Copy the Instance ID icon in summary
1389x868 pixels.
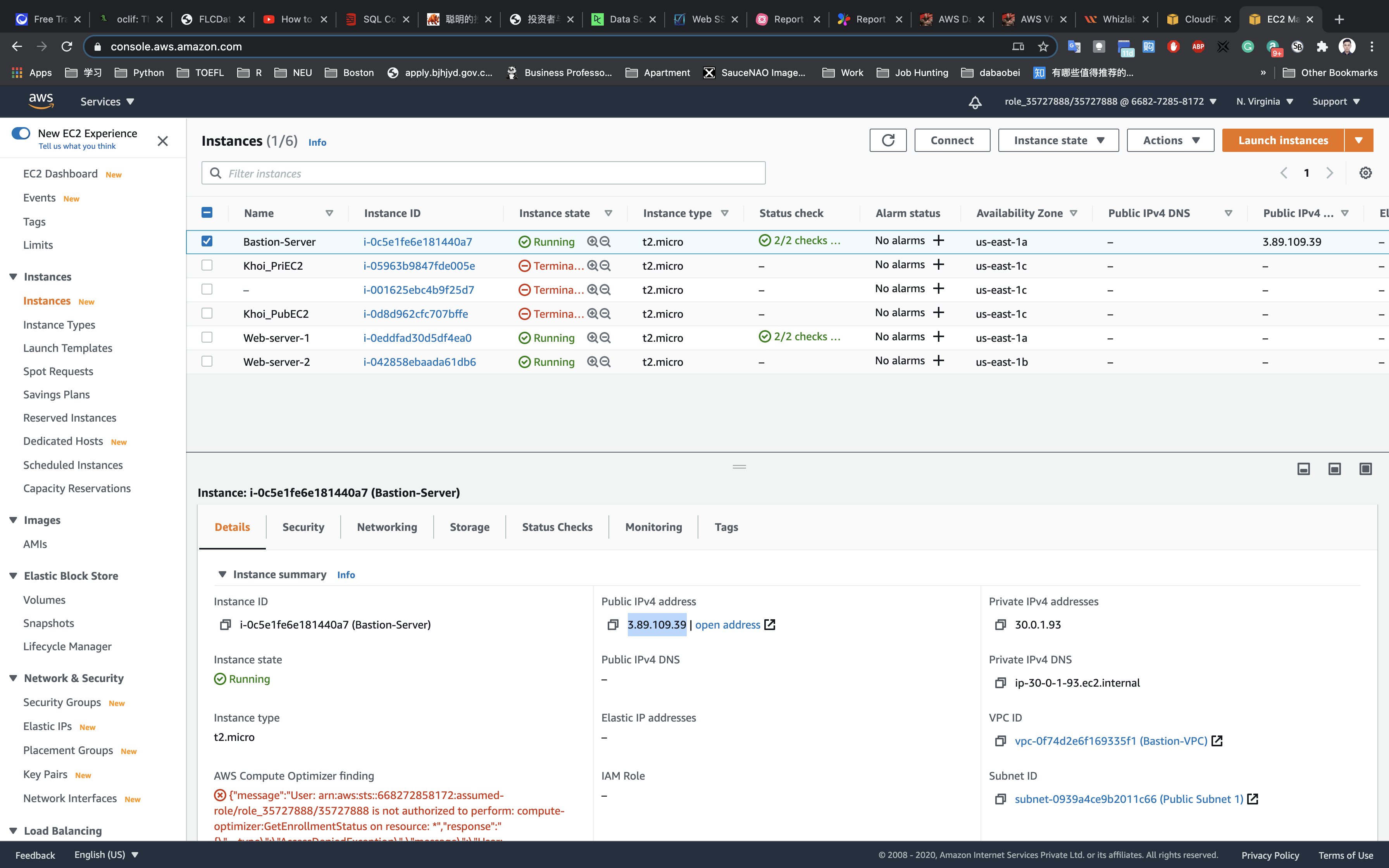225,625
